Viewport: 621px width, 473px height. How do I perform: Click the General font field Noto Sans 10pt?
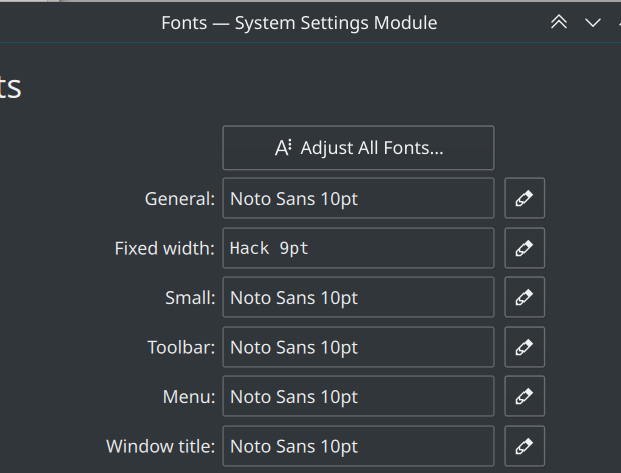point(358,198)
